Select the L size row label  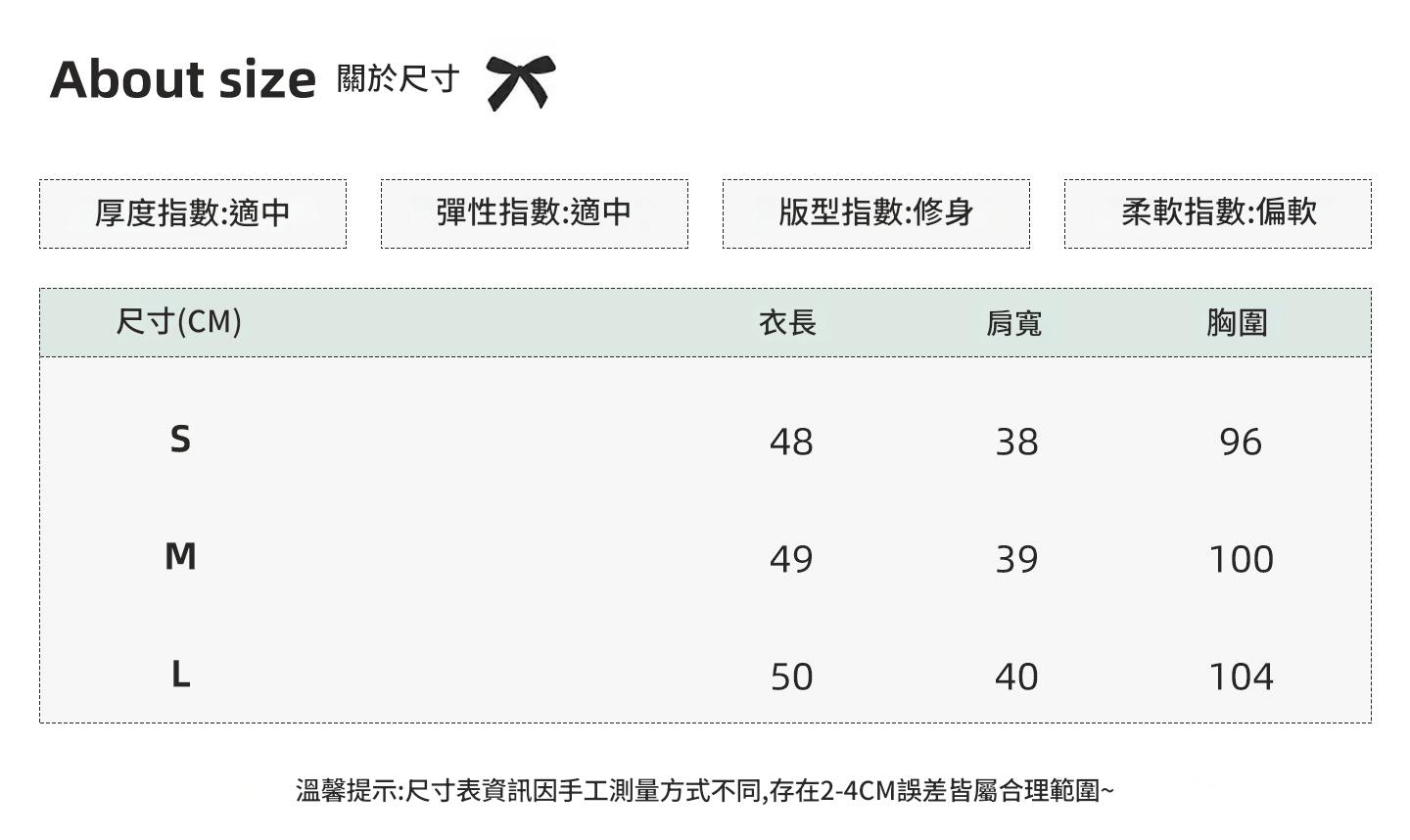coord(180,674)
